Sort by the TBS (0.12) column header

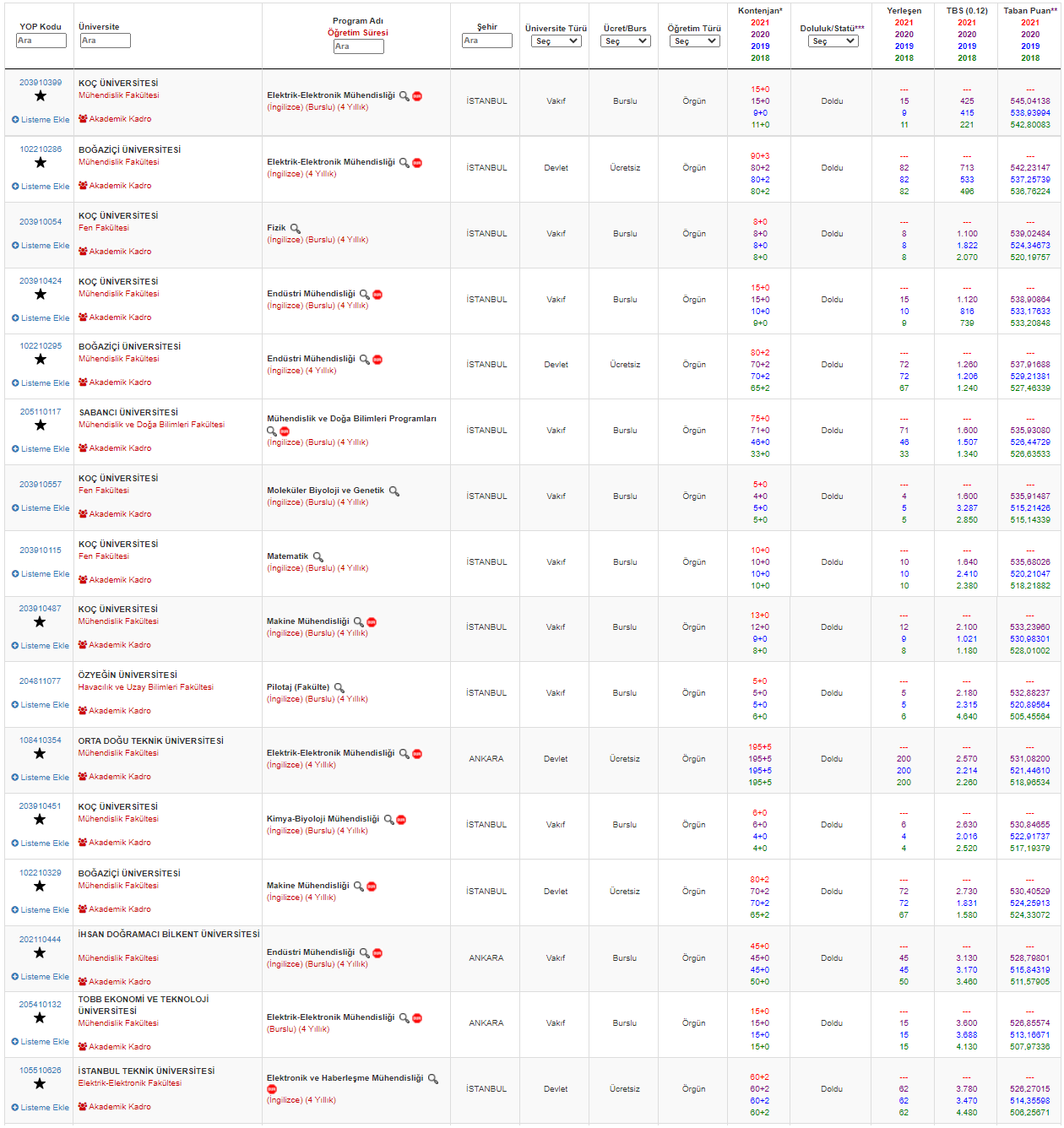point(967,11)
